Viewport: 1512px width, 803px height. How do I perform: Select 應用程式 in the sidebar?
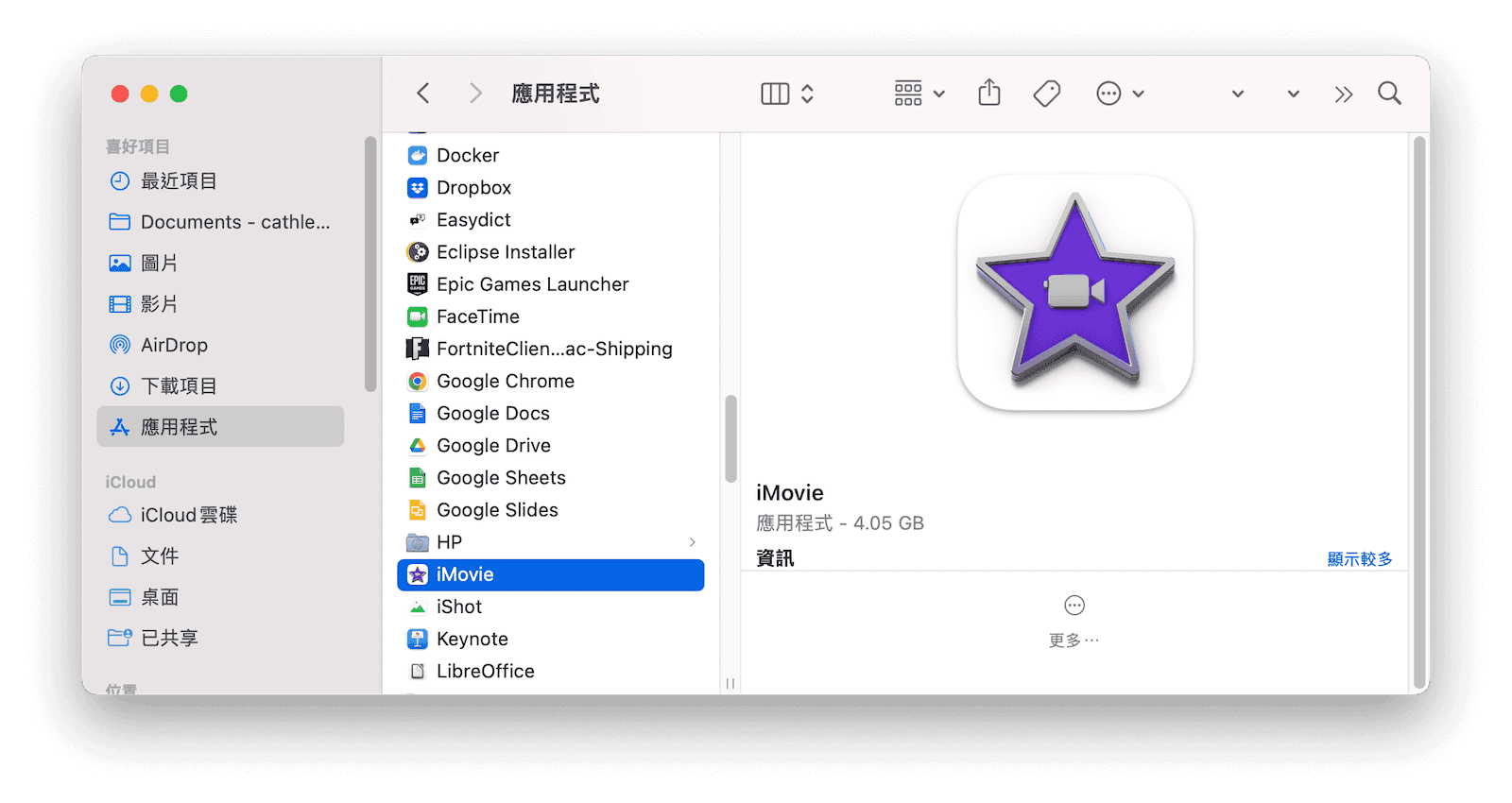coord(220,427)
